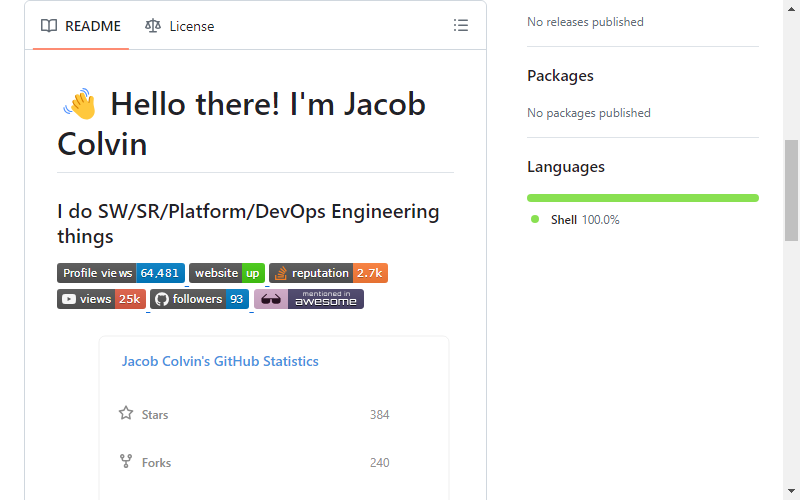Screen dimensions: 800x500
Task: Click the scrollbar down arrow
Action: pyautogui.click(x=791, y=491)
